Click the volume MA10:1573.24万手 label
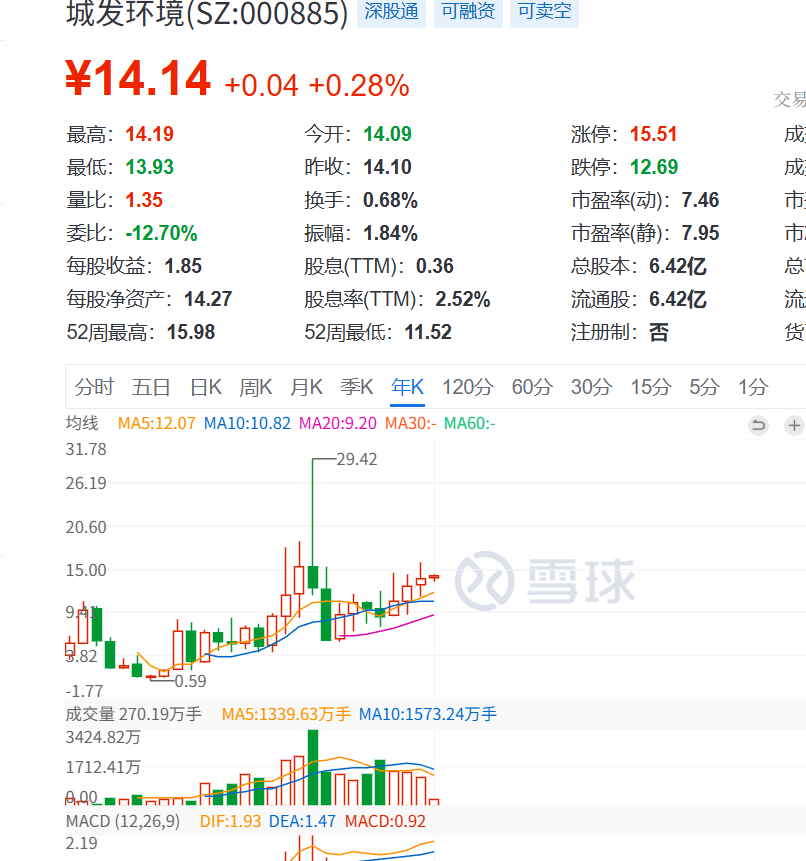This screenshot has height=861, width=806. pyautogui.click(x=428, y=714)
